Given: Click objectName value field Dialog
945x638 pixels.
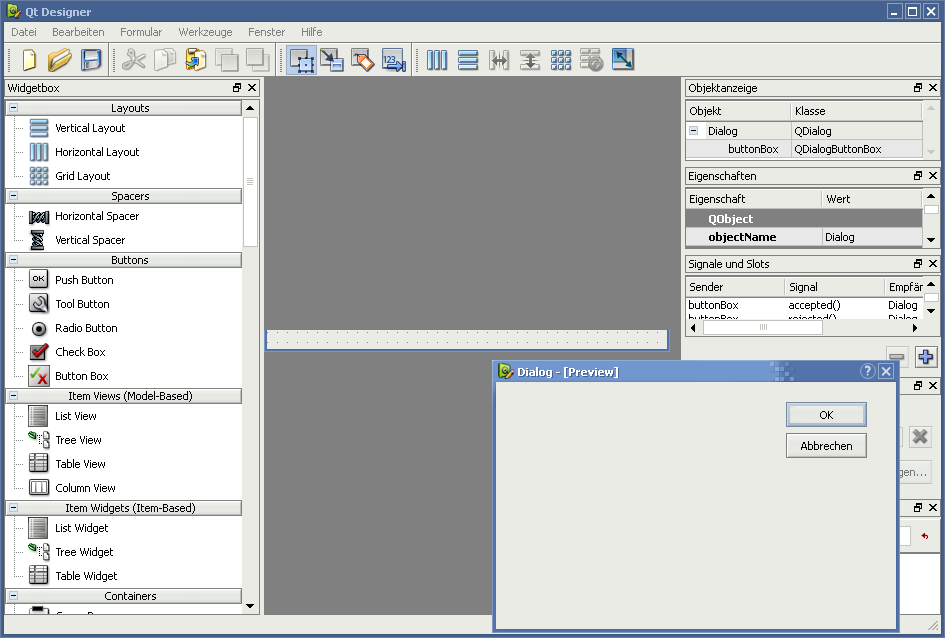Looking at the screenshot, I should (x=872, y=237).
